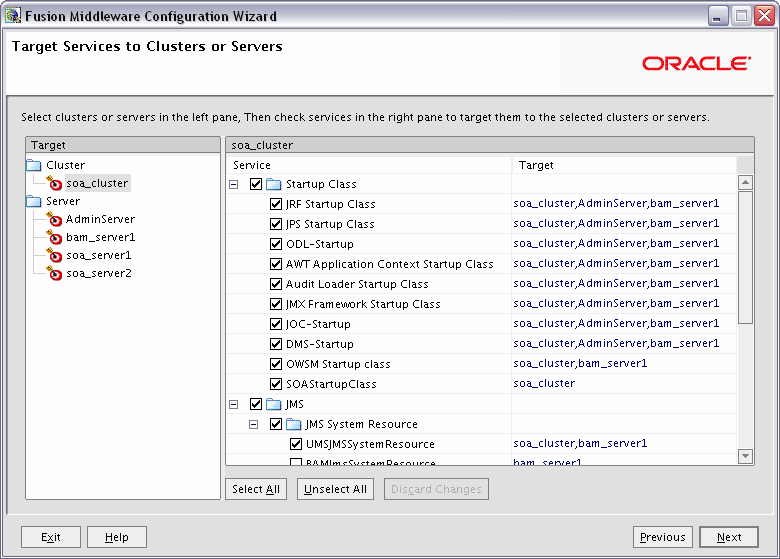The height and width of the screenshot is (559, 780).
Task: Click target text for SOAStartupClass row
Action: pyautogui.click(x=544, y=383)
